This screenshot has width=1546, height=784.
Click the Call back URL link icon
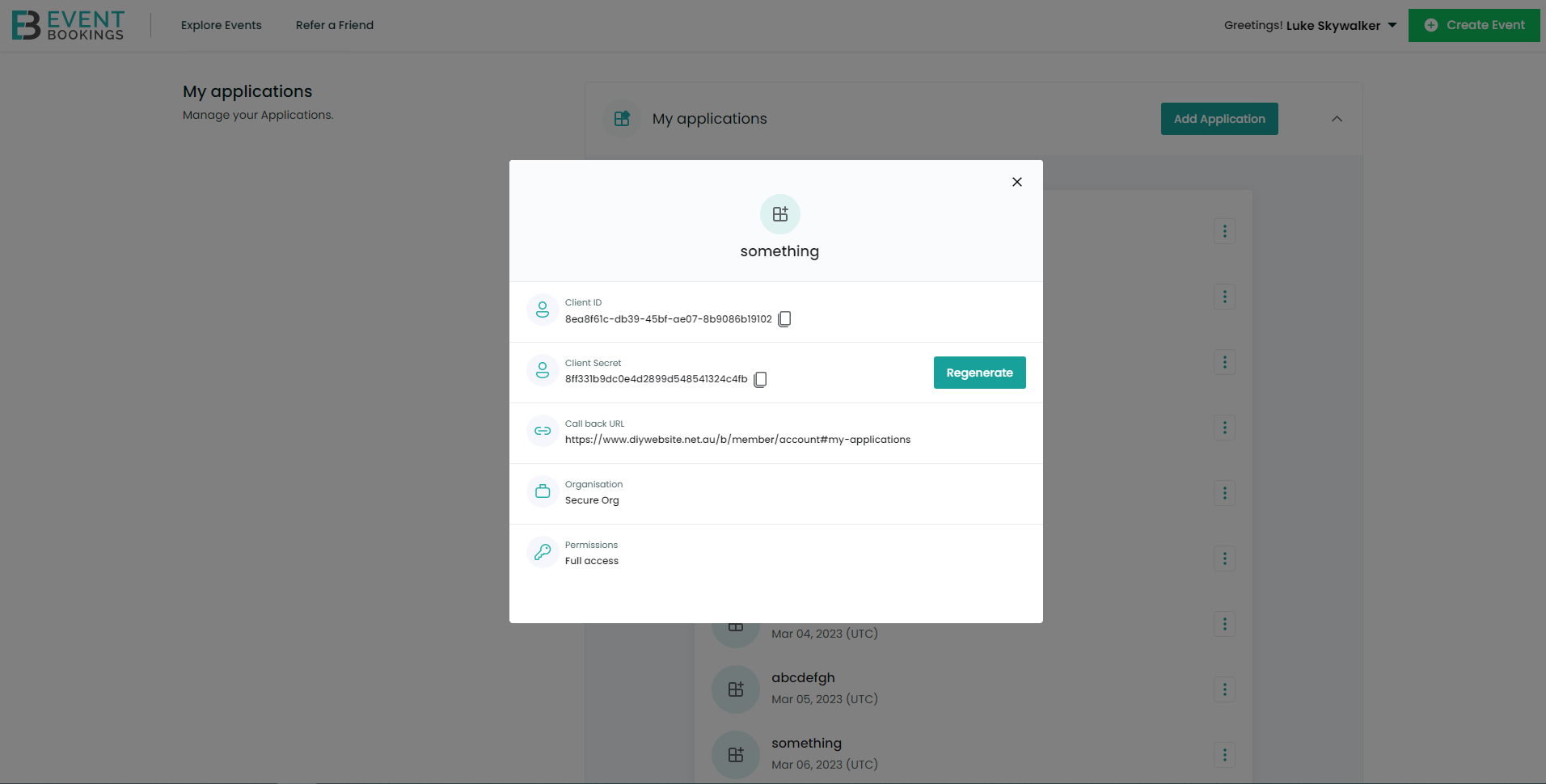click(543, 431)
